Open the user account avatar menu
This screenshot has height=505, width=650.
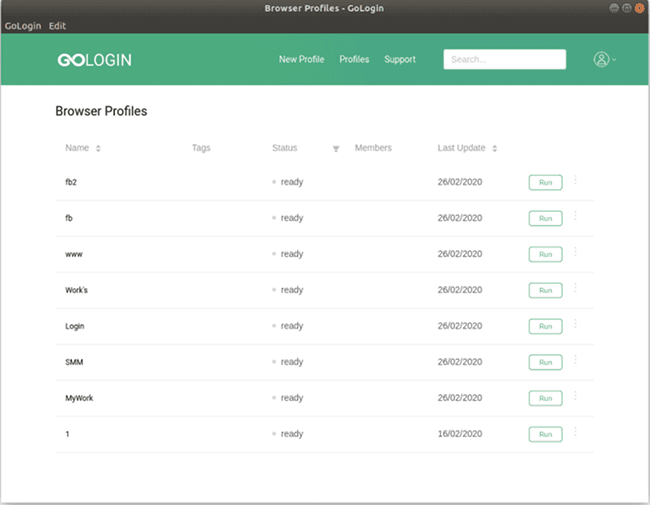tap(604, 59)
